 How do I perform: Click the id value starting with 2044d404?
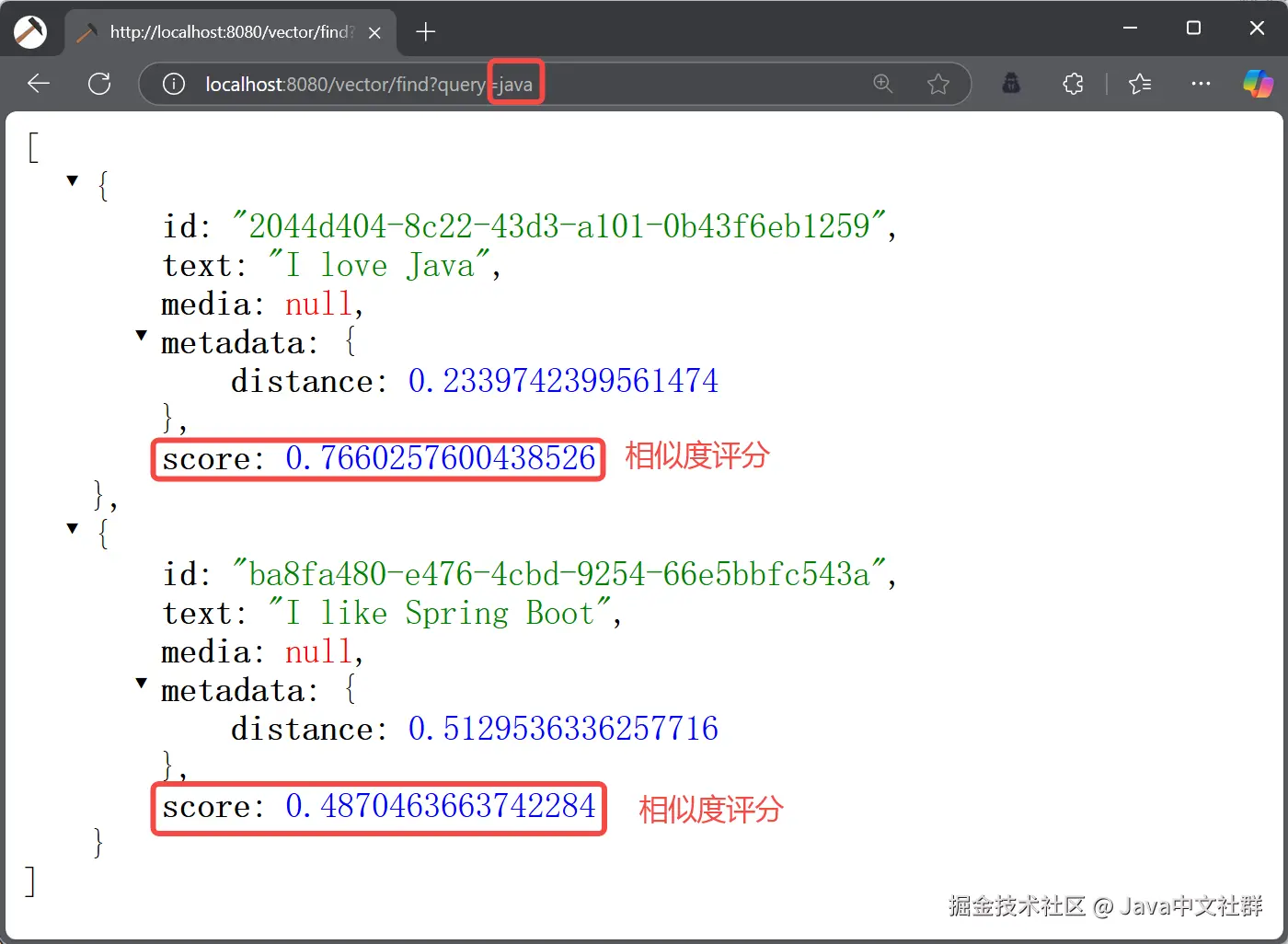pos(558,225)
